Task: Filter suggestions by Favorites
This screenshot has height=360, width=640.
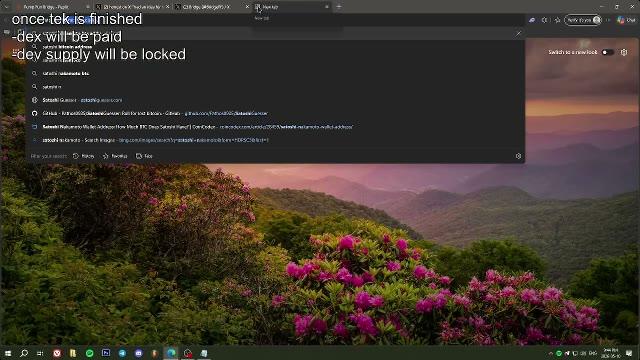Action: (115, 156)
